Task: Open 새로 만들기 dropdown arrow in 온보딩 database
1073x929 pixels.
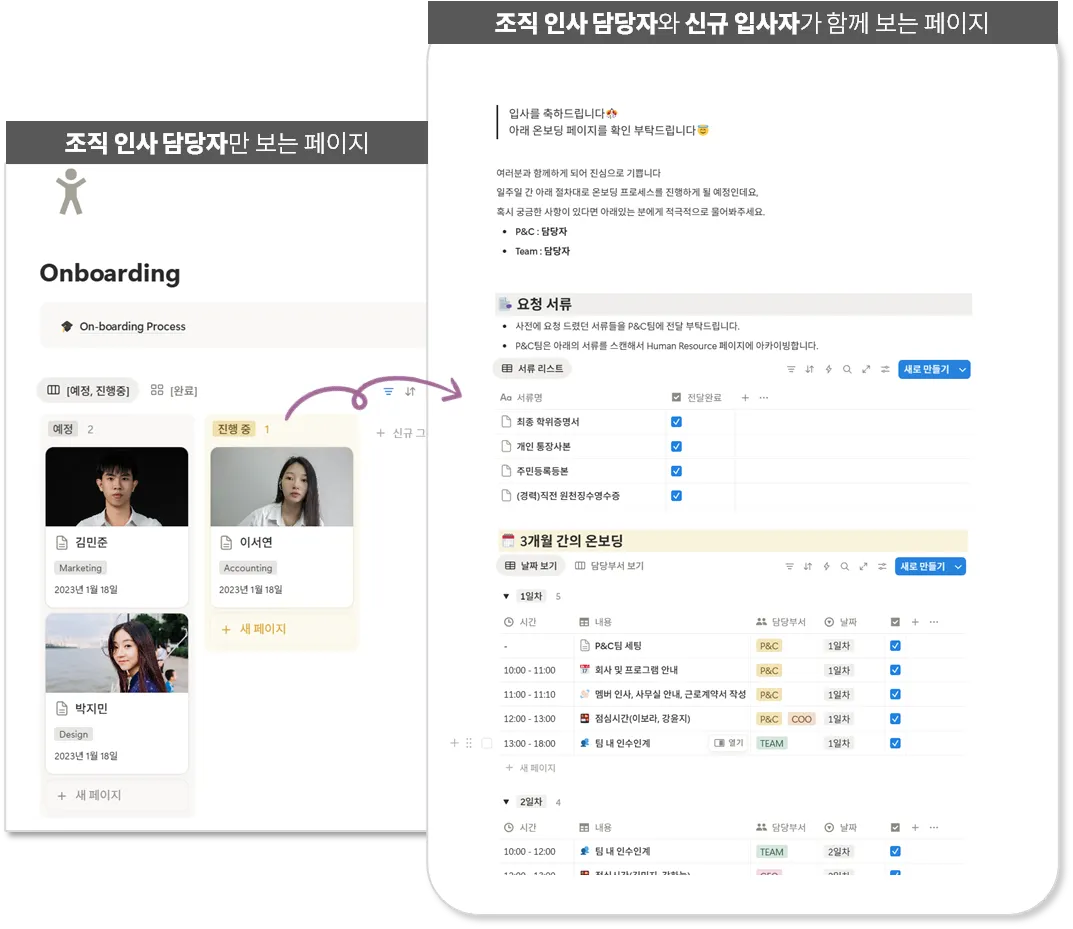Action: [959, 567]
